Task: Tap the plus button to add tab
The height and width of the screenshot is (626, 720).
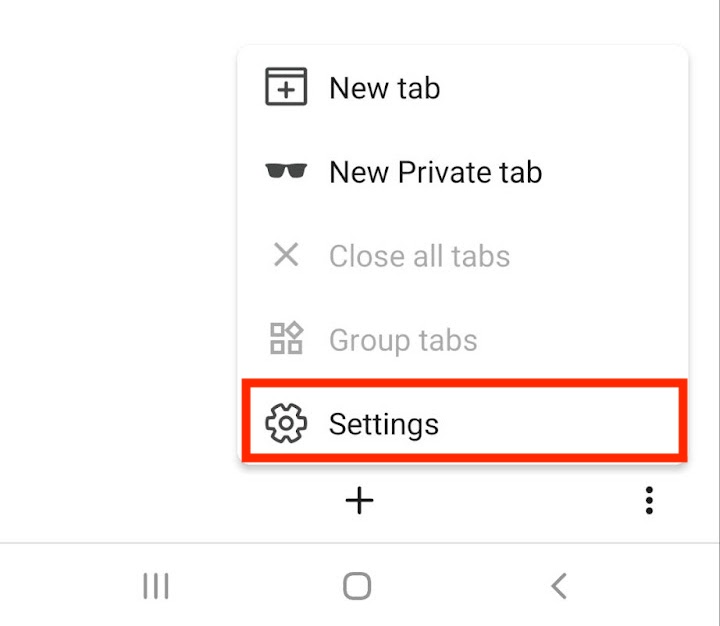Action: 359,500
